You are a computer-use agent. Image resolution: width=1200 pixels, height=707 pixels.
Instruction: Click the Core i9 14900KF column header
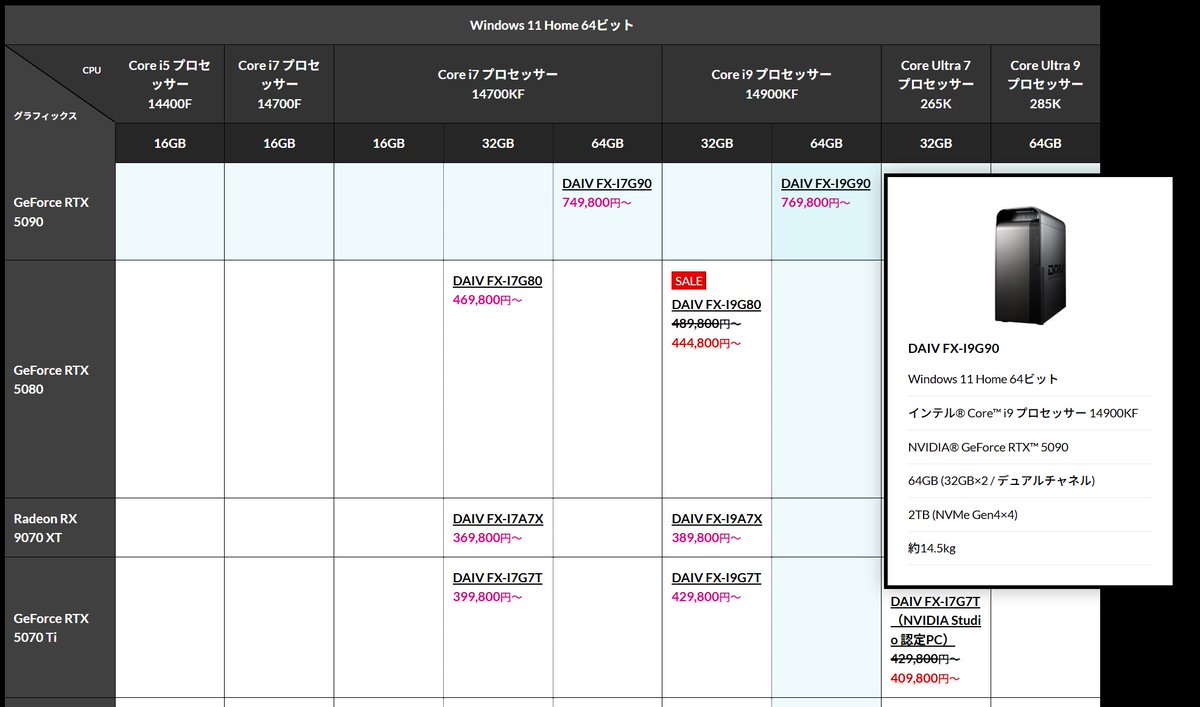click(771, 84)
